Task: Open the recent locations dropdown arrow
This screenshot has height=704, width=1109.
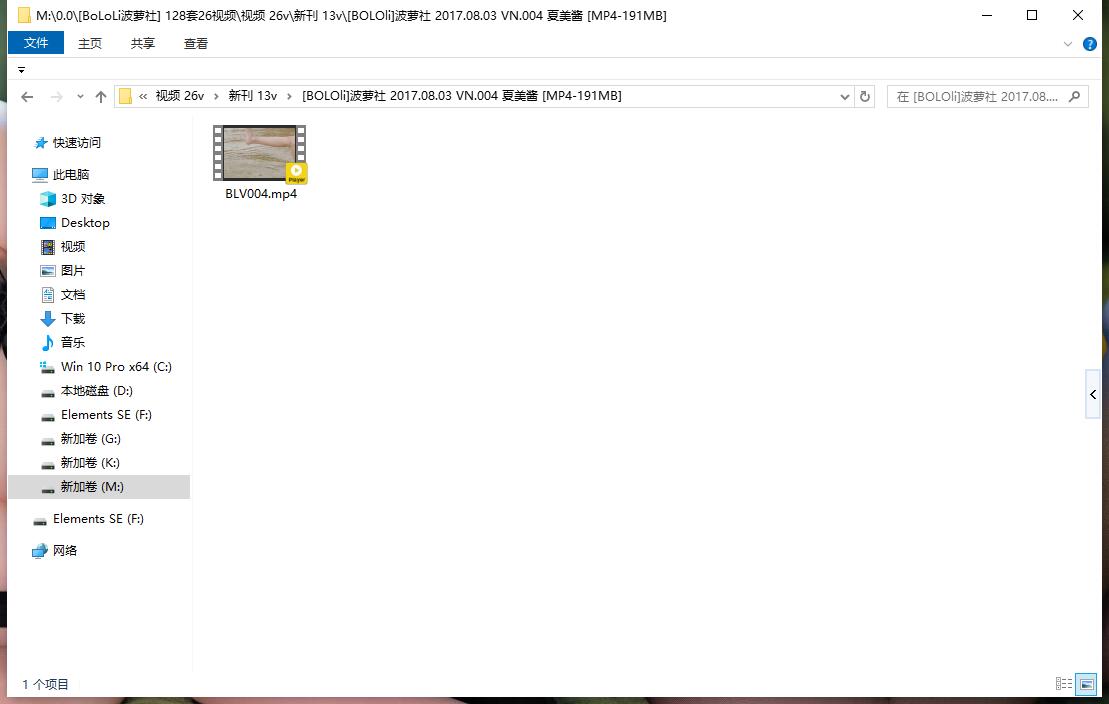Action: (x=79, y=97)
